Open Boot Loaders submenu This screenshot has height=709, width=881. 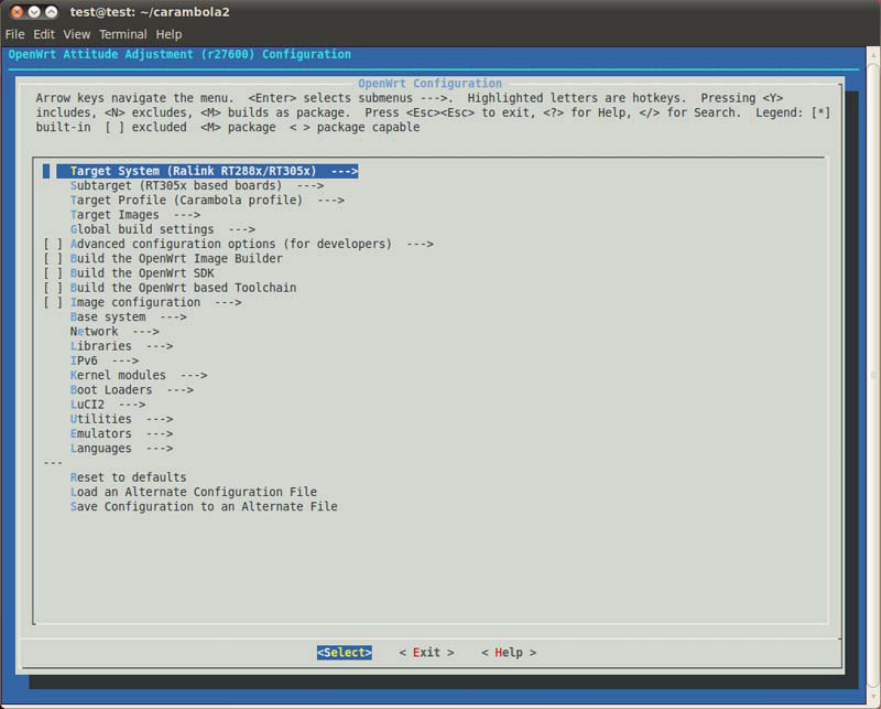[x=131, y=390]
